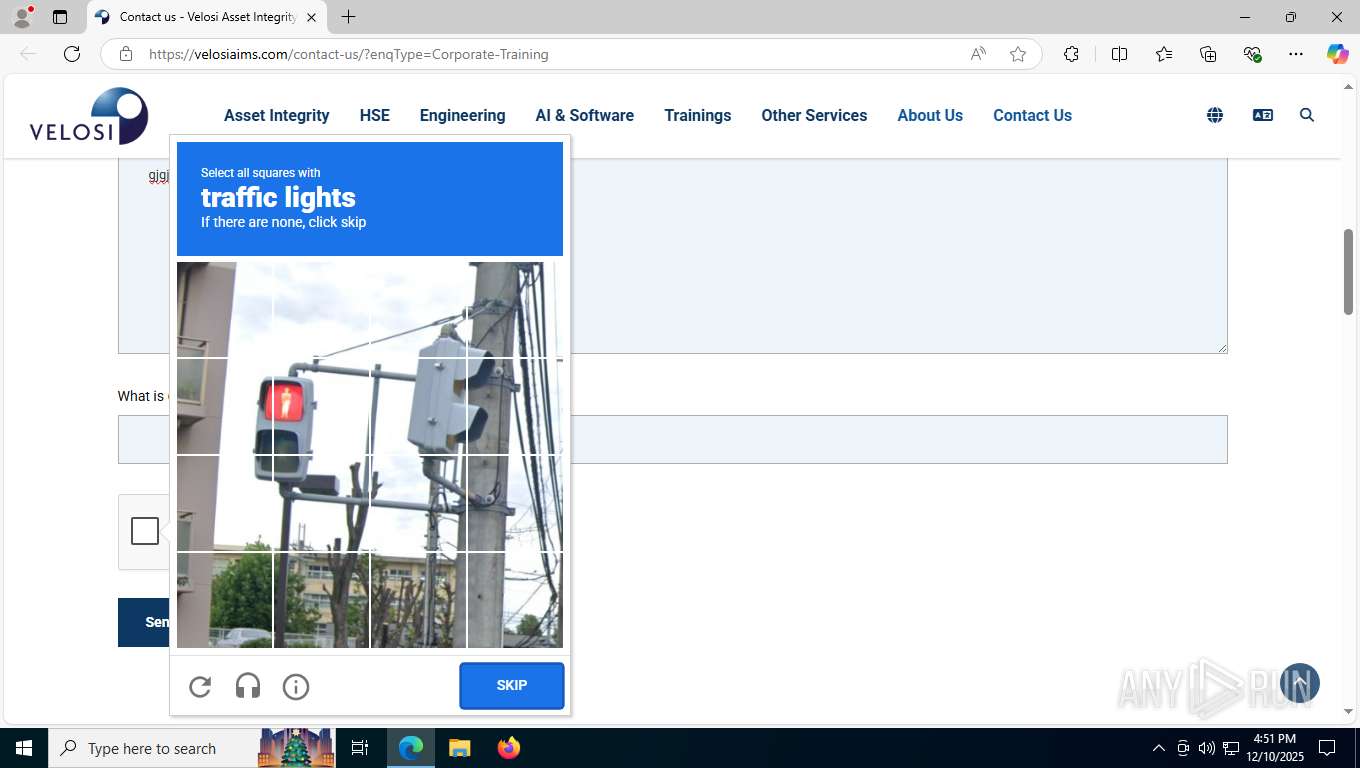Open Read aloud icon in the address bar
This screenshot has height=768, width=1360.
tap(978, 54)
